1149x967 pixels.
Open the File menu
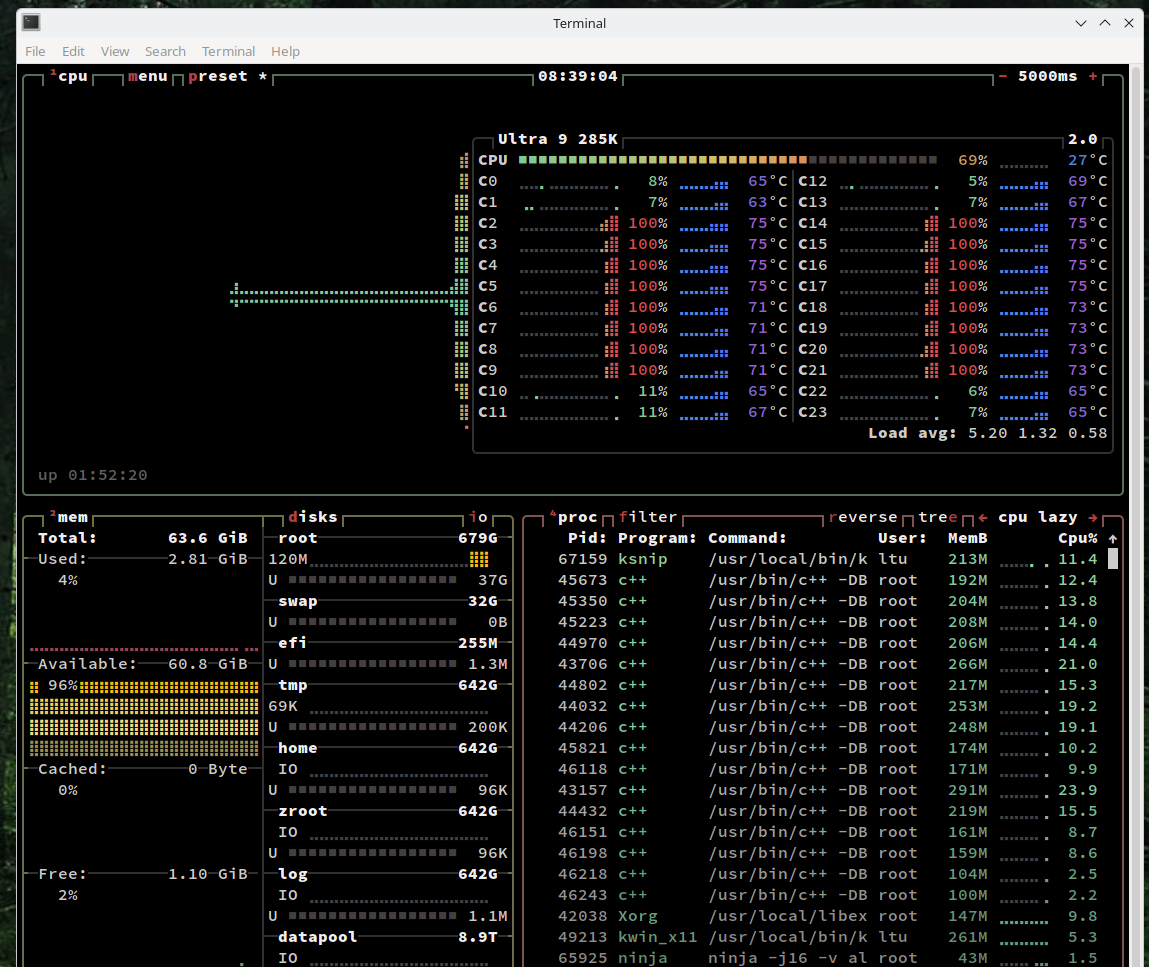pos(34,51)
